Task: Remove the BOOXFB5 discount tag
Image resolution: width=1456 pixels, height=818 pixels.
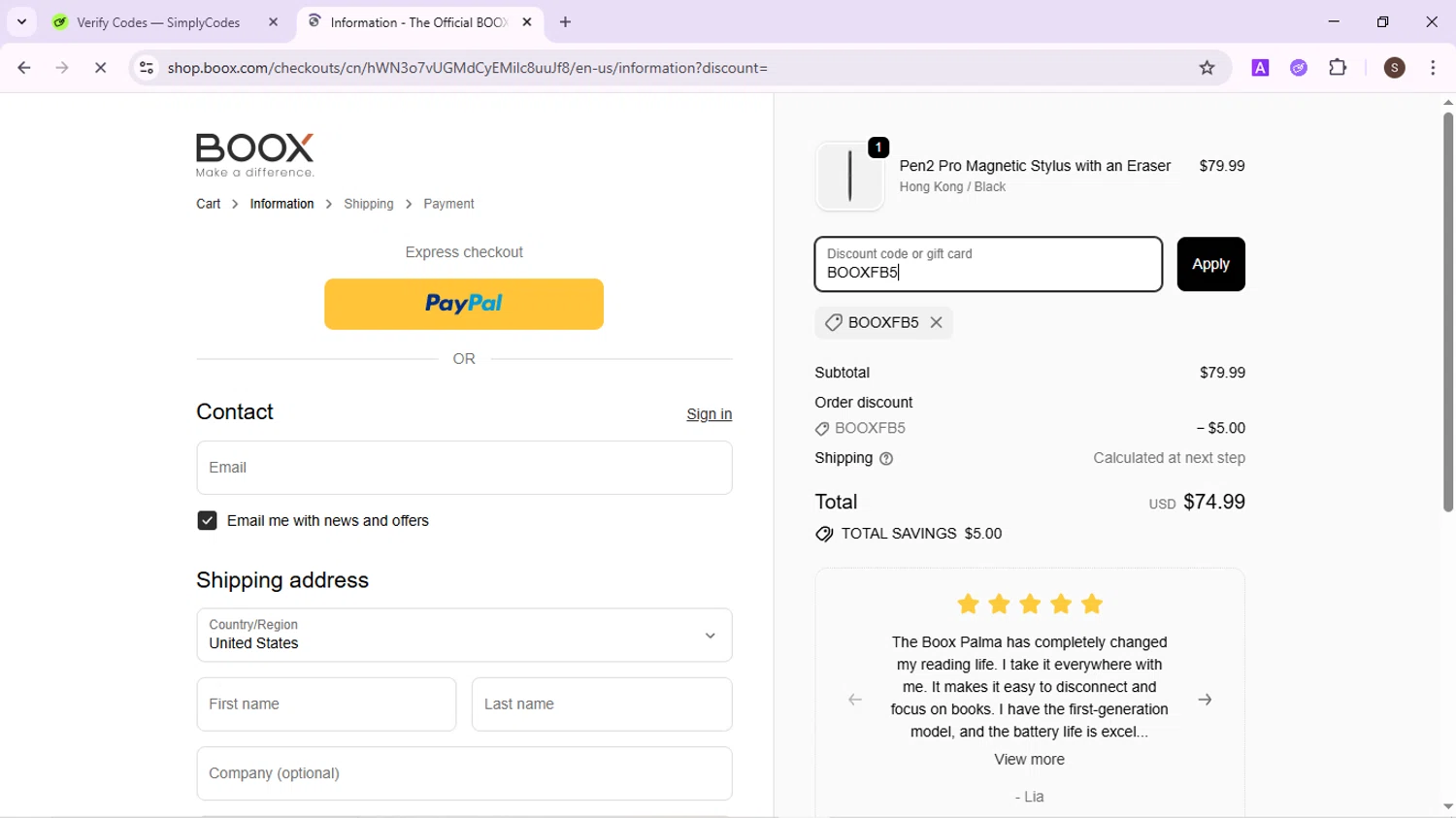Action: click(937, 322)
